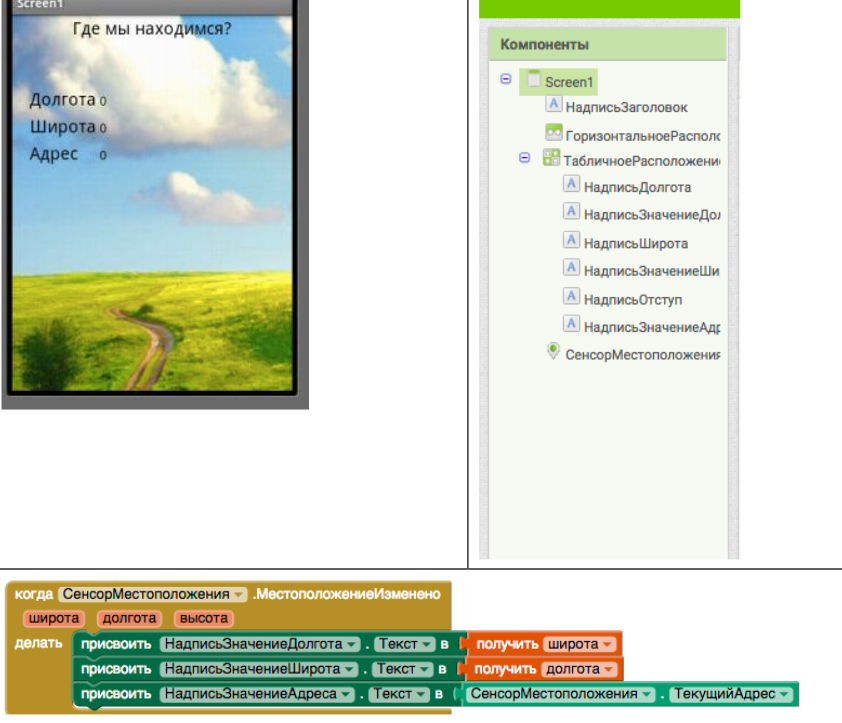Click the Долгота label in phone preview
Screen dimensions: 842x723
click(62, 99)
